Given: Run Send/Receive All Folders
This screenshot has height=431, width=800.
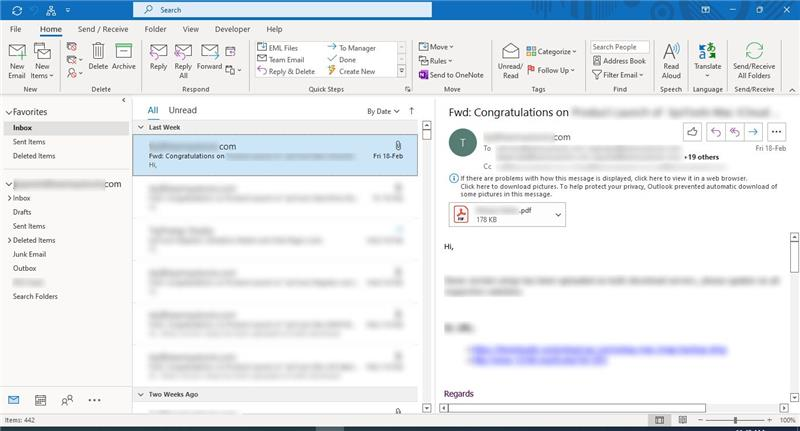Looking at the screenshot, I should tap(754, 61).
